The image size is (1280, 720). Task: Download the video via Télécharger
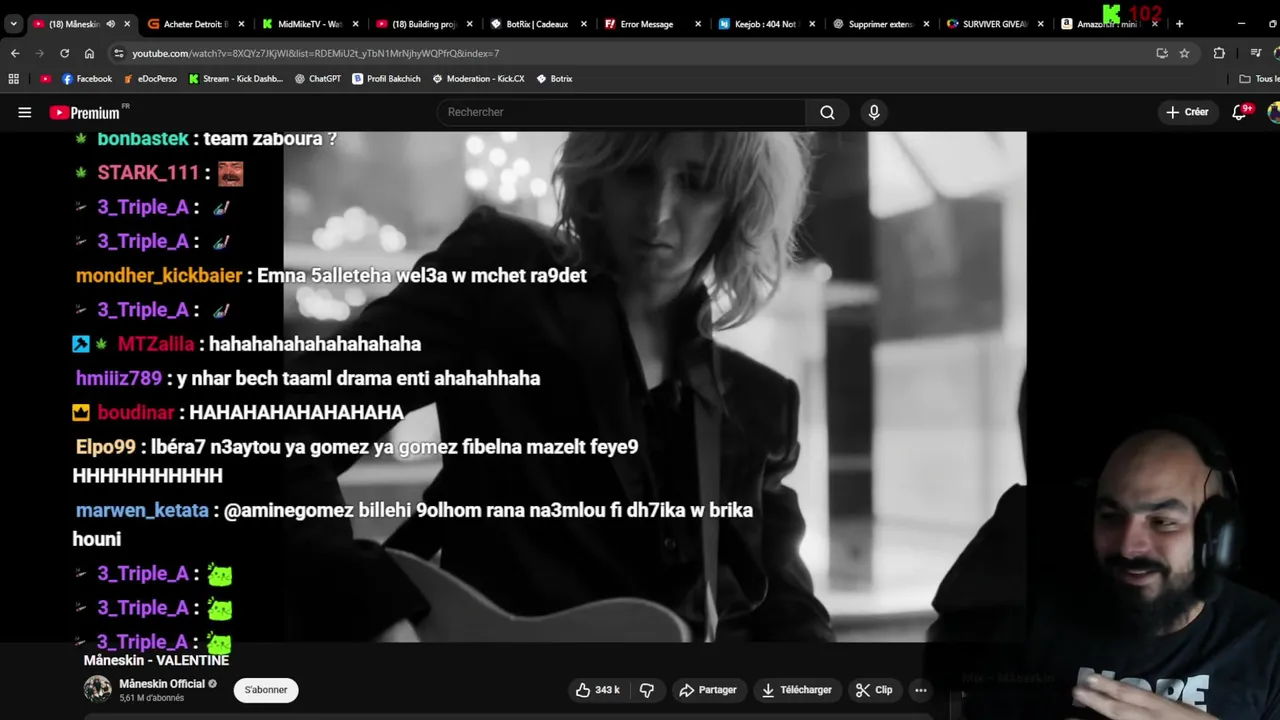(x=796, y=690)
